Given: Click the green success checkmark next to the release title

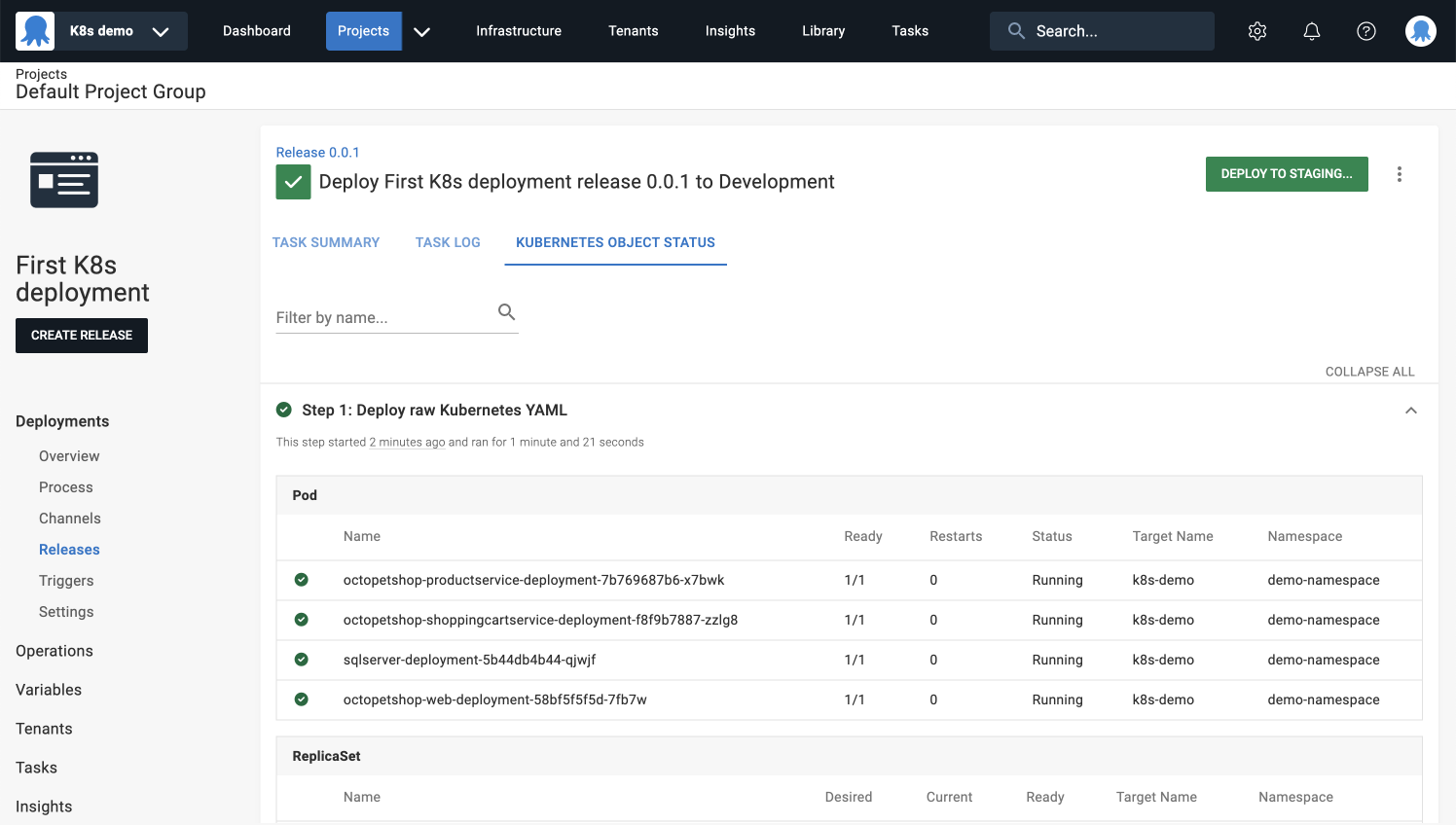Looking at the screenshot, I should pos(293,182).
